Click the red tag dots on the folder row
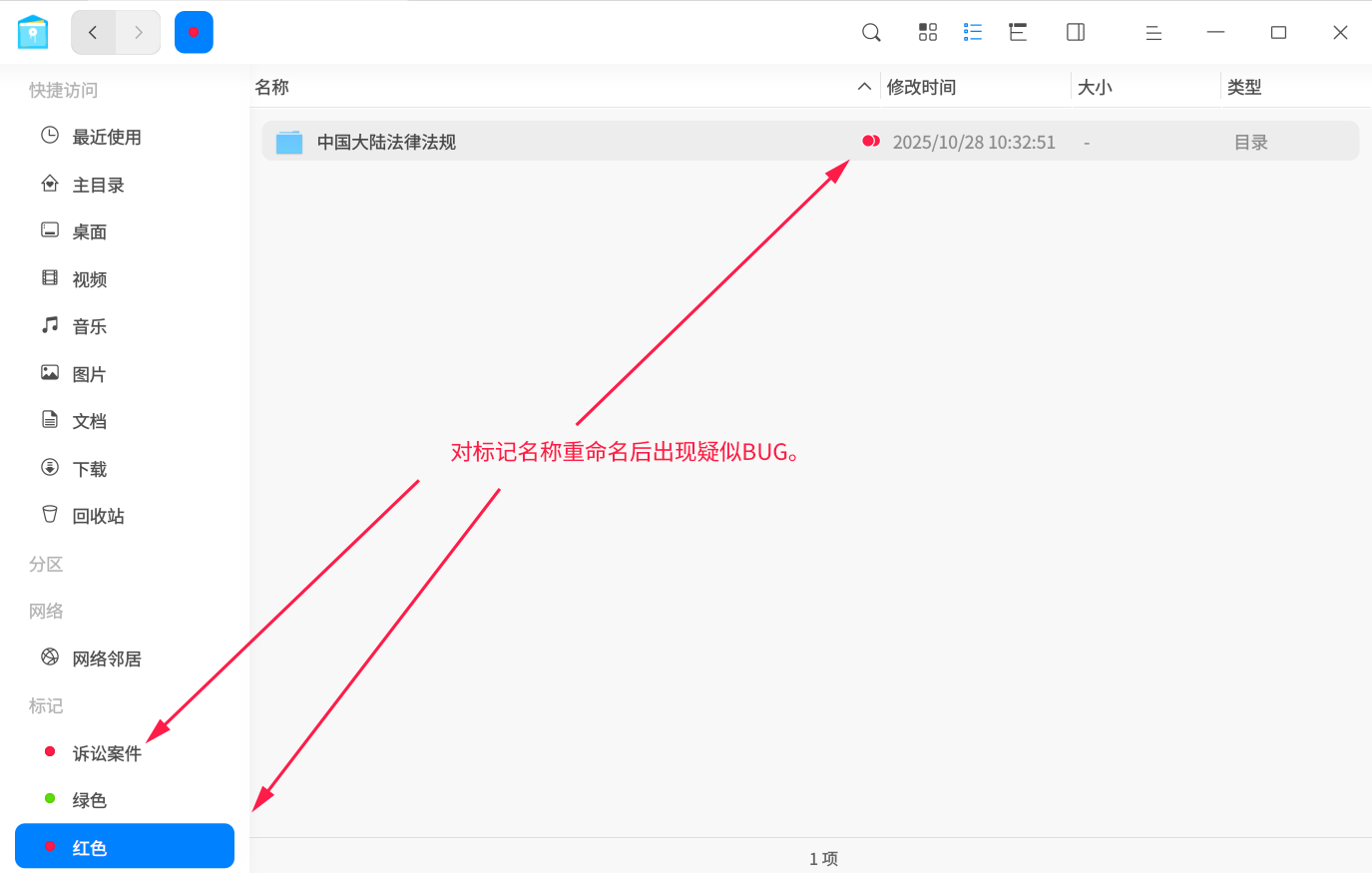1372x873 pixels. 871,141
